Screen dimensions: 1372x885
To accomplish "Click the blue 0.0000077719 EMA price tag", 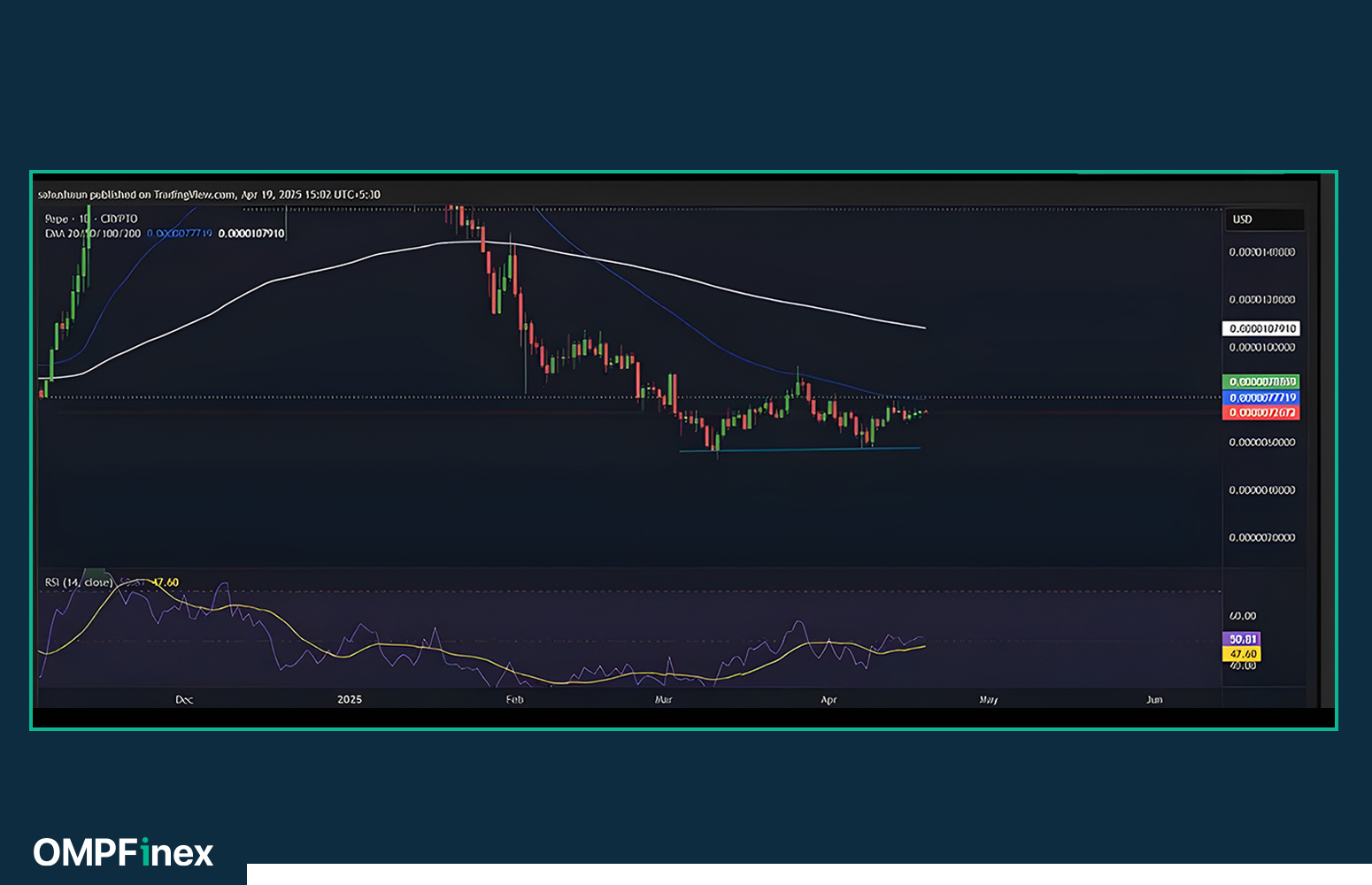I will click(1262, 397).
